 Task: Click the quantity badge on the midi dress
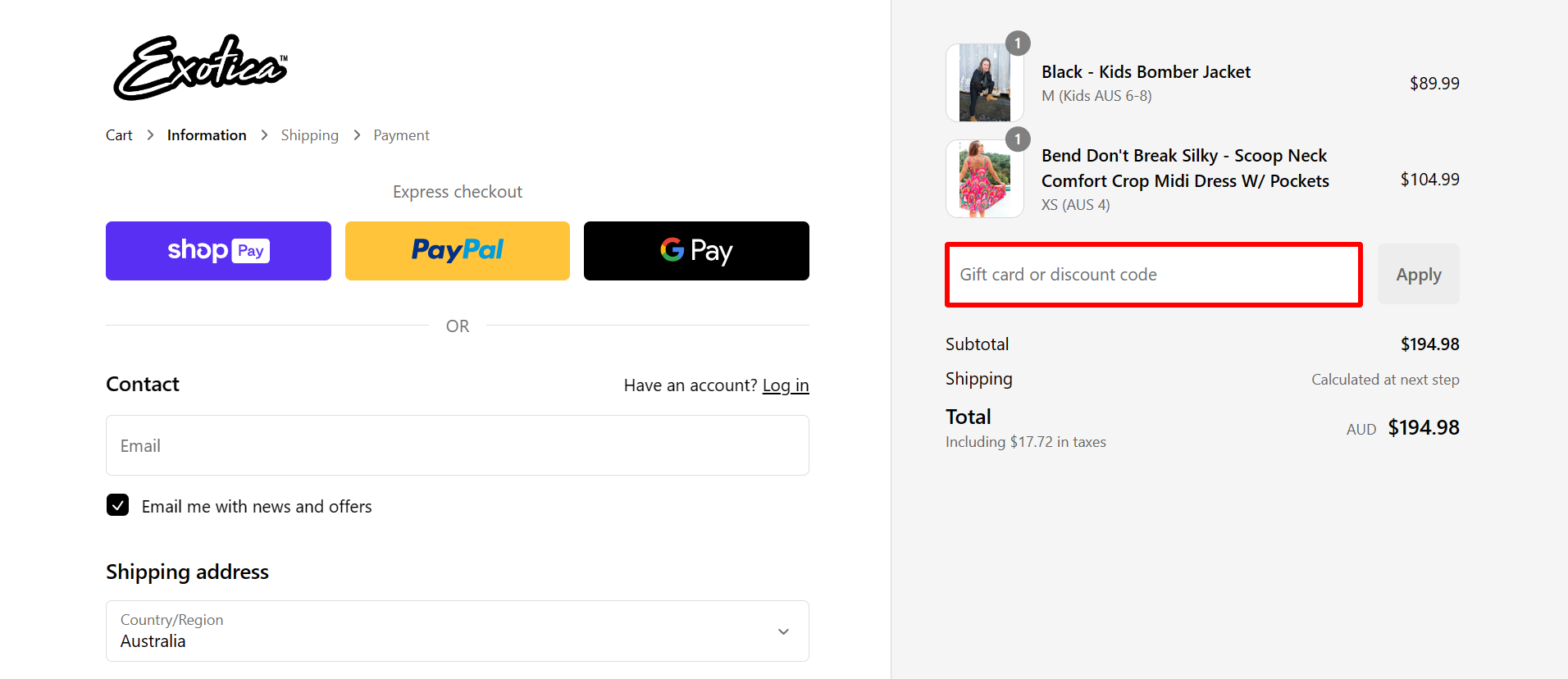(x=1017, y=139)
